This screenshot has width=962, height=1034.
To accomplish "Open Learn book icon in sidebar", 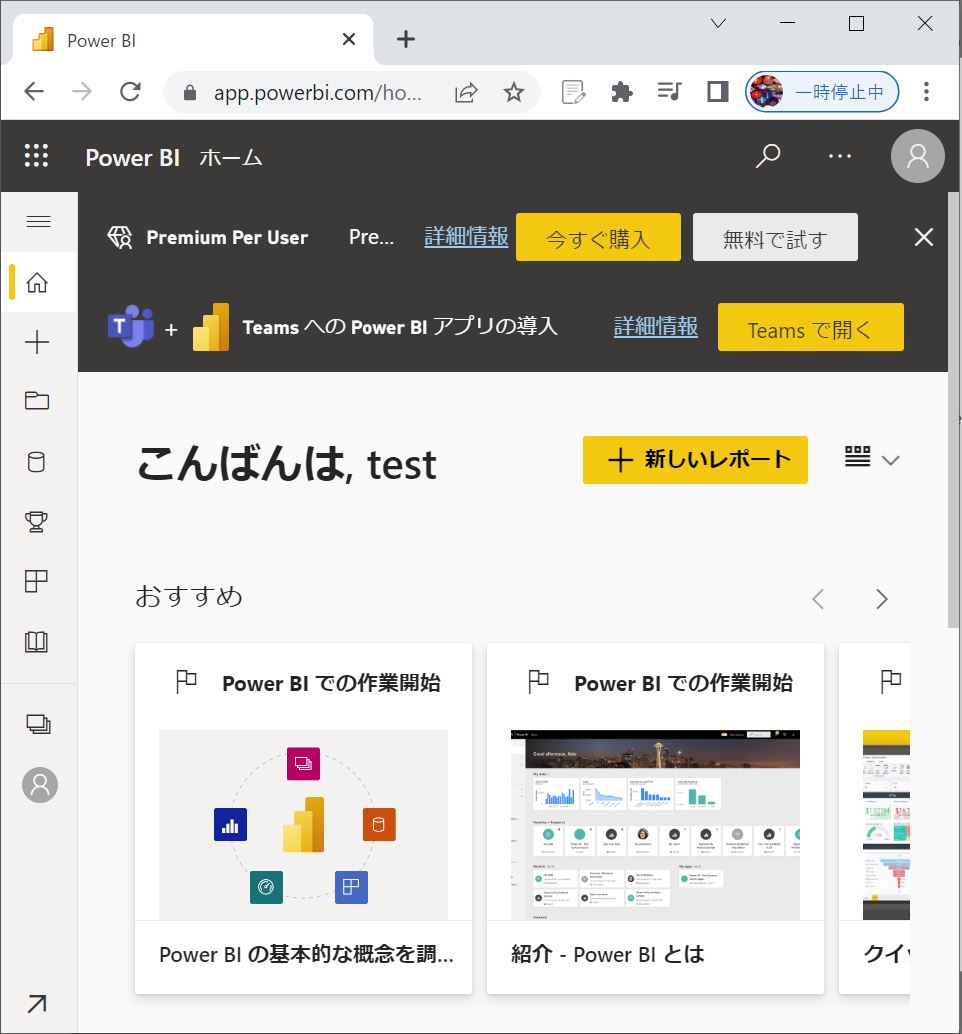I will tap(36, 642).
